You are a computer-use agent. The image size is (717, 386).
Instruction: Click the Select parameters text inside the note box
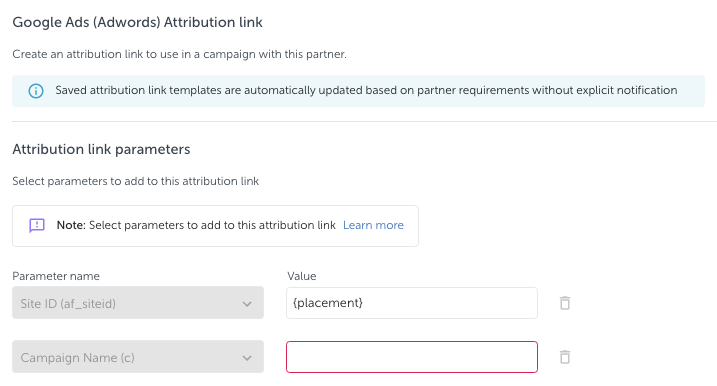[213, 225]
